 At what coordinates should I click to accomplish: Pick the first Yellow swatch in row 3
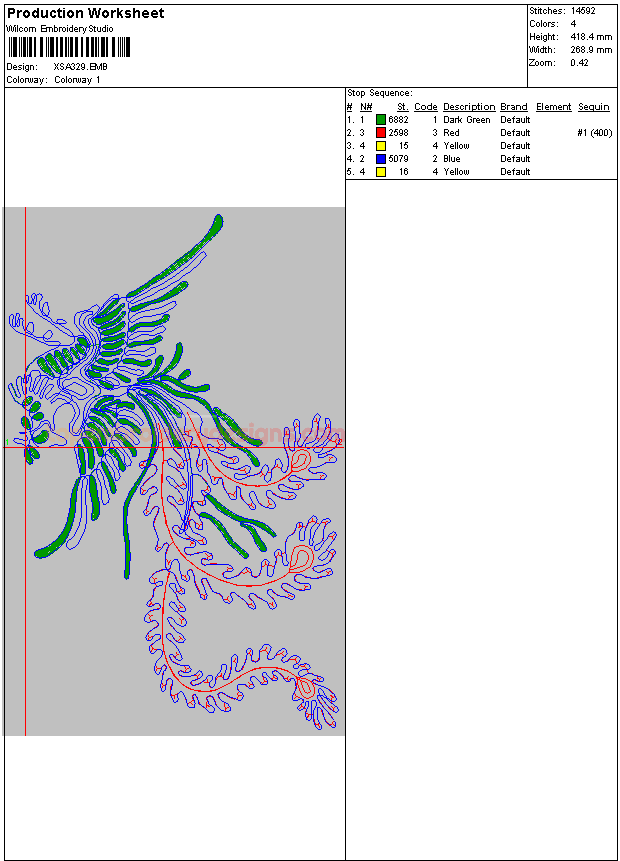[x=381, y=146]
